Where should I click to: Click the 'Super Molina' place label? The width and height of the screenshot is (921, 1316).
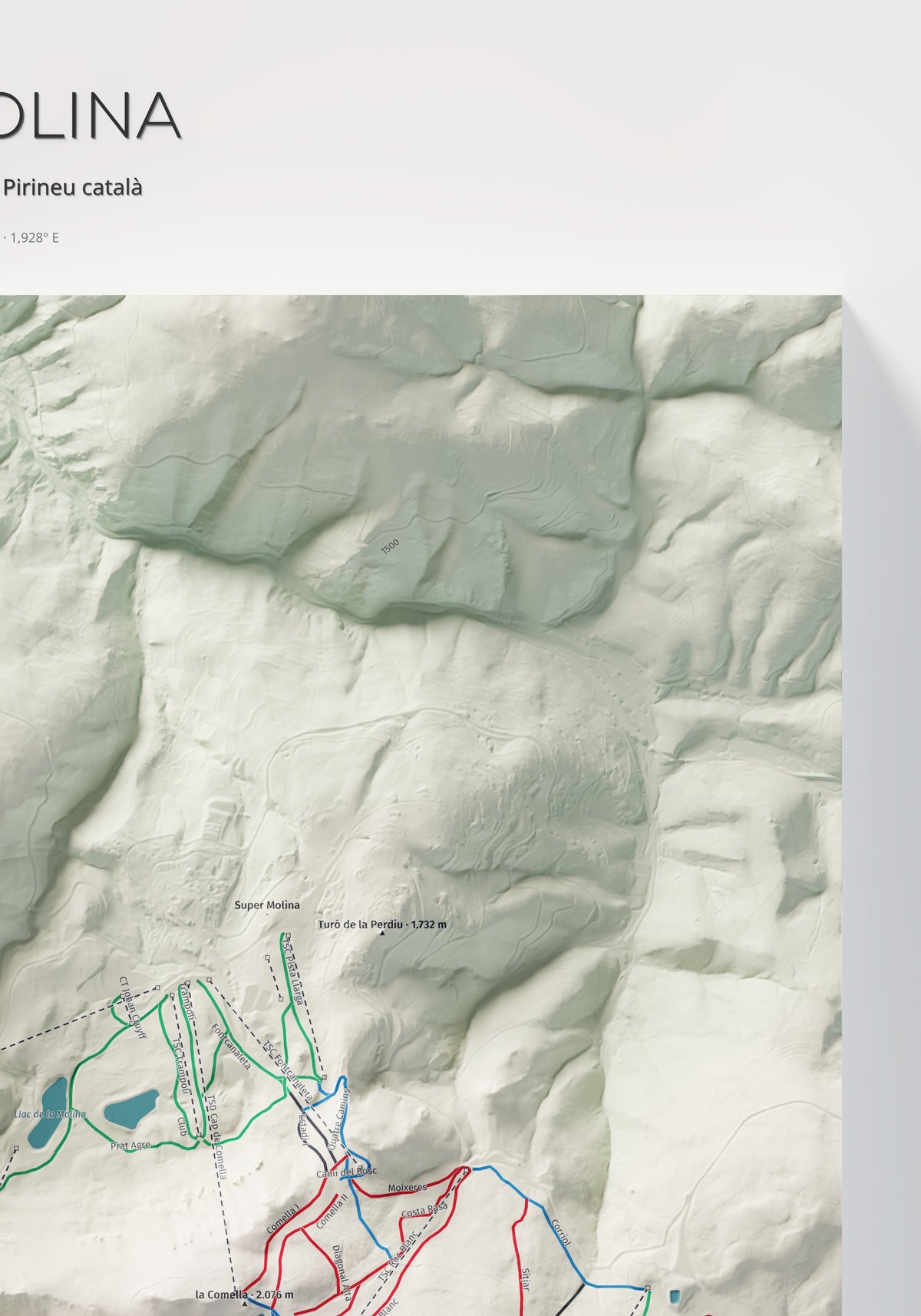coord(267,905)
